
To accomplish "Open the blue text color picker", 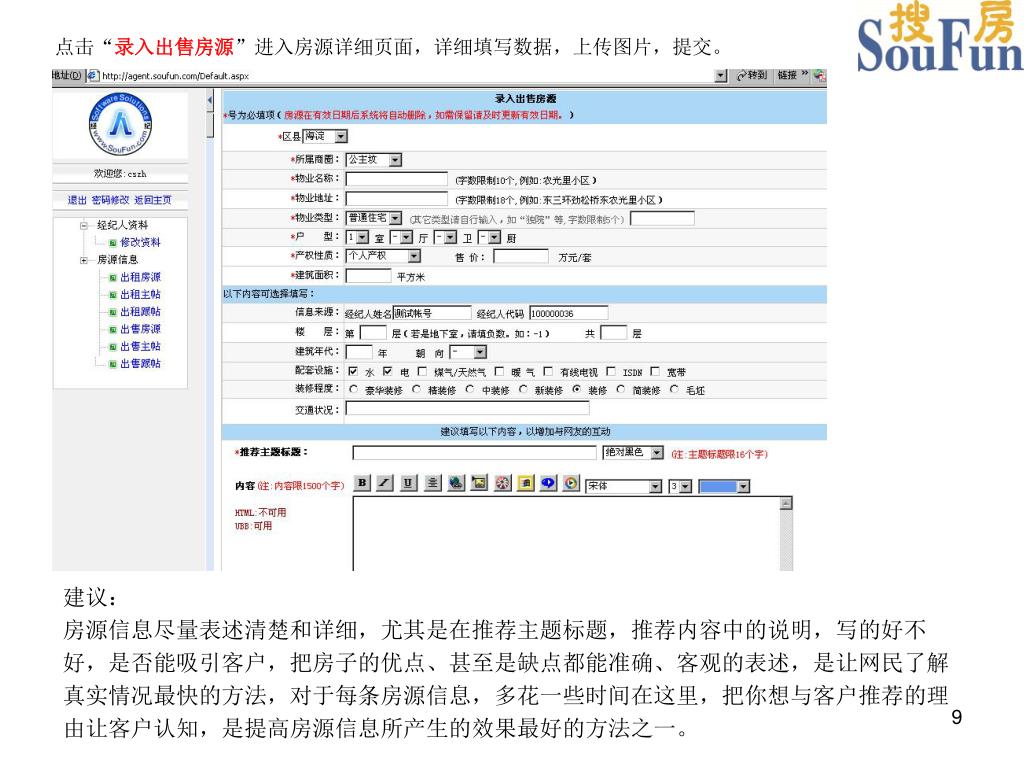I will [743, 487].
